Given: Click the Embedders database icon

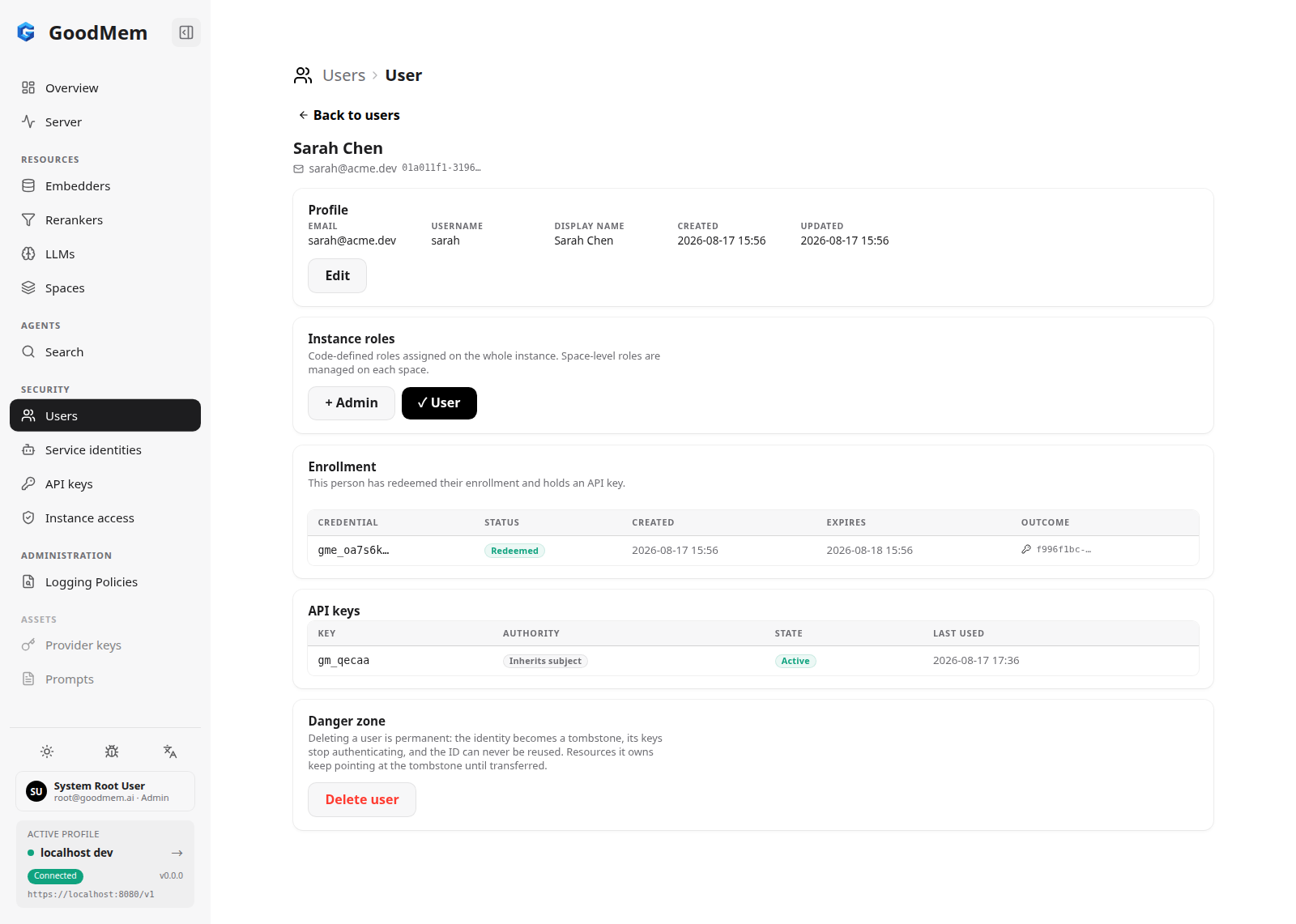Looking at the screenshot, I should 28,185.
